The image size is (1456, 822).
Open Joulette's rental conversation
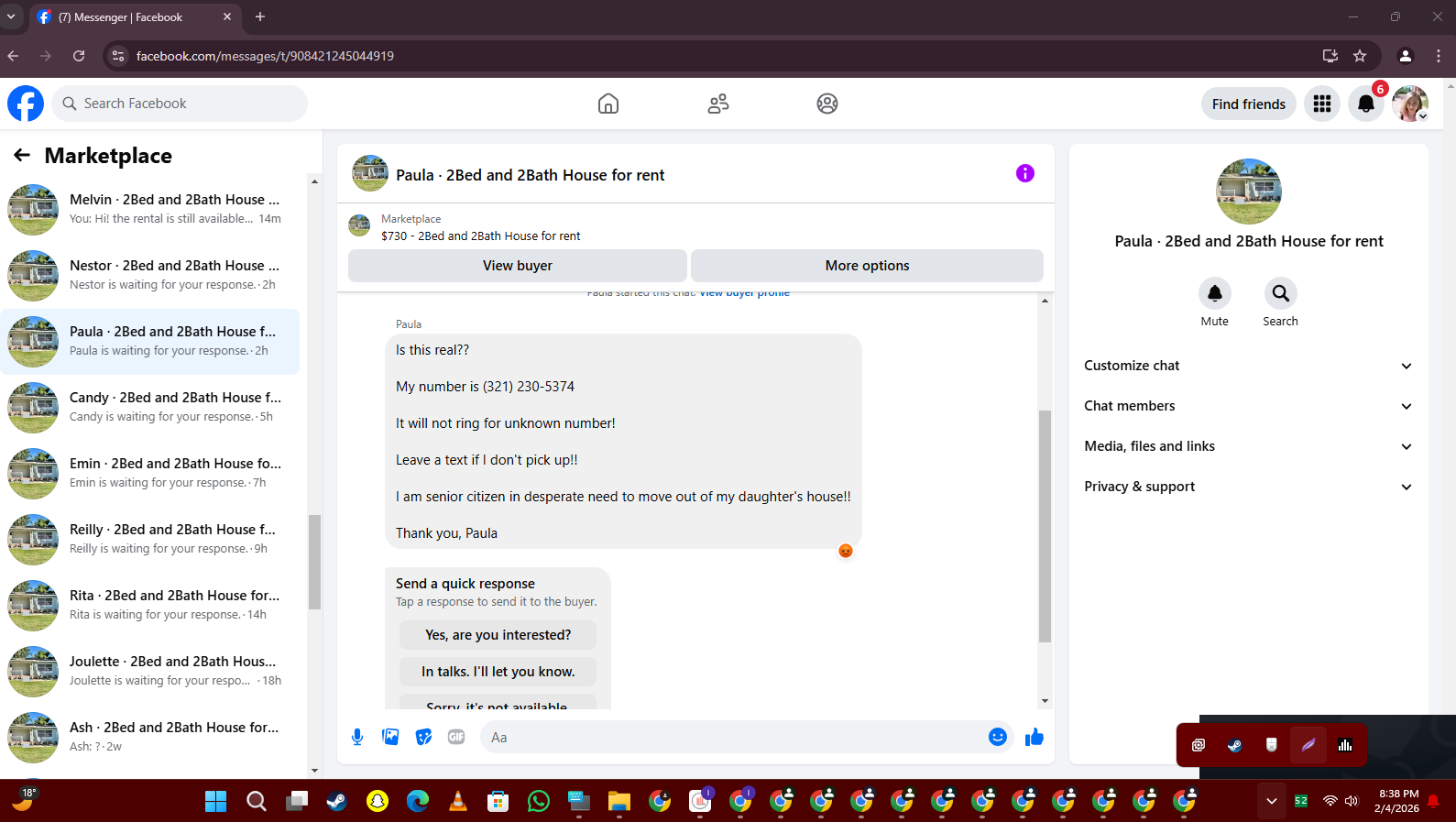click(150, 672)
